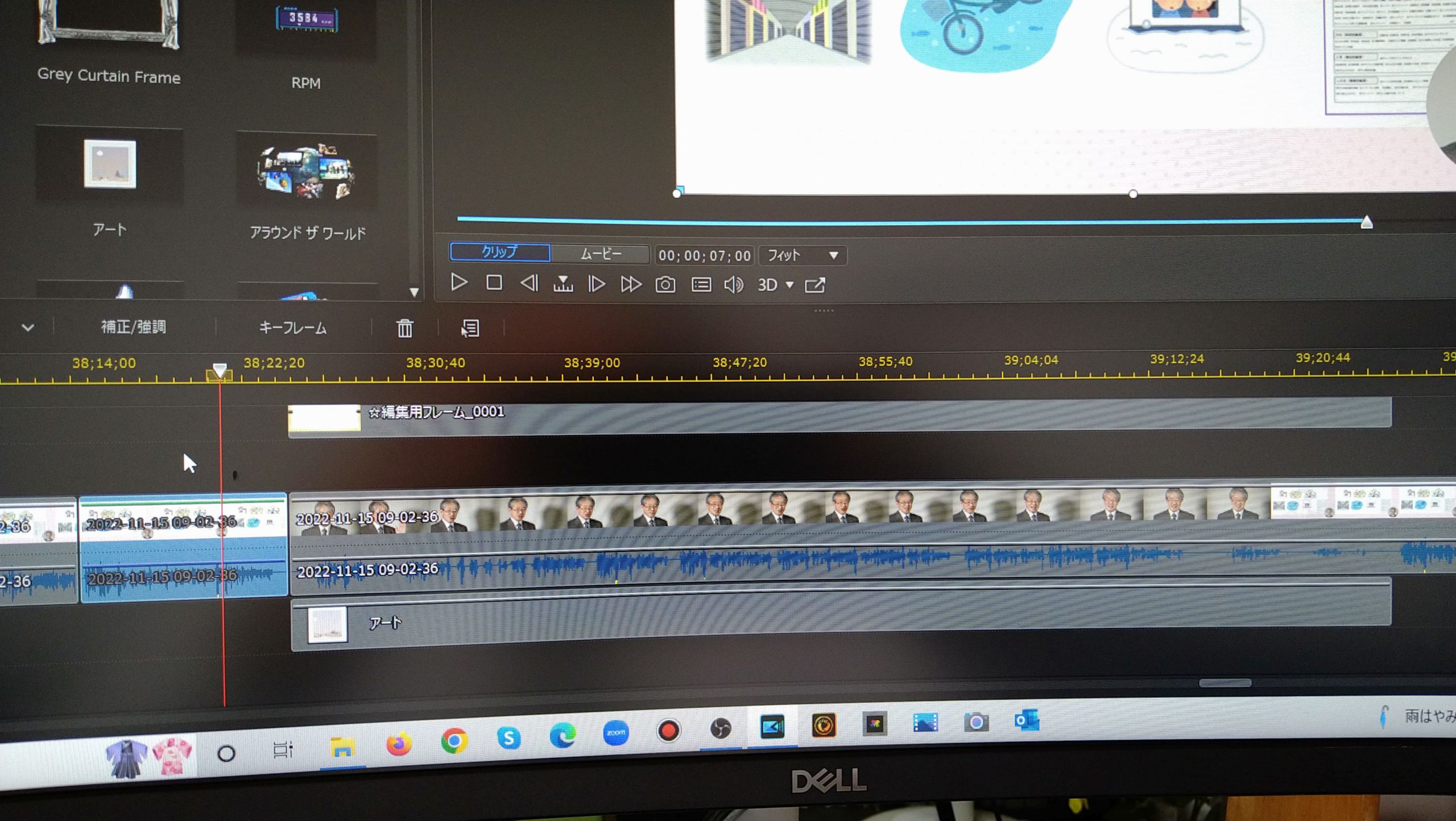This screenshot has width=1456, height=821.
Task: Open Zoom from the taskbar
Action: pyautogui.click(x=616, y=733)
